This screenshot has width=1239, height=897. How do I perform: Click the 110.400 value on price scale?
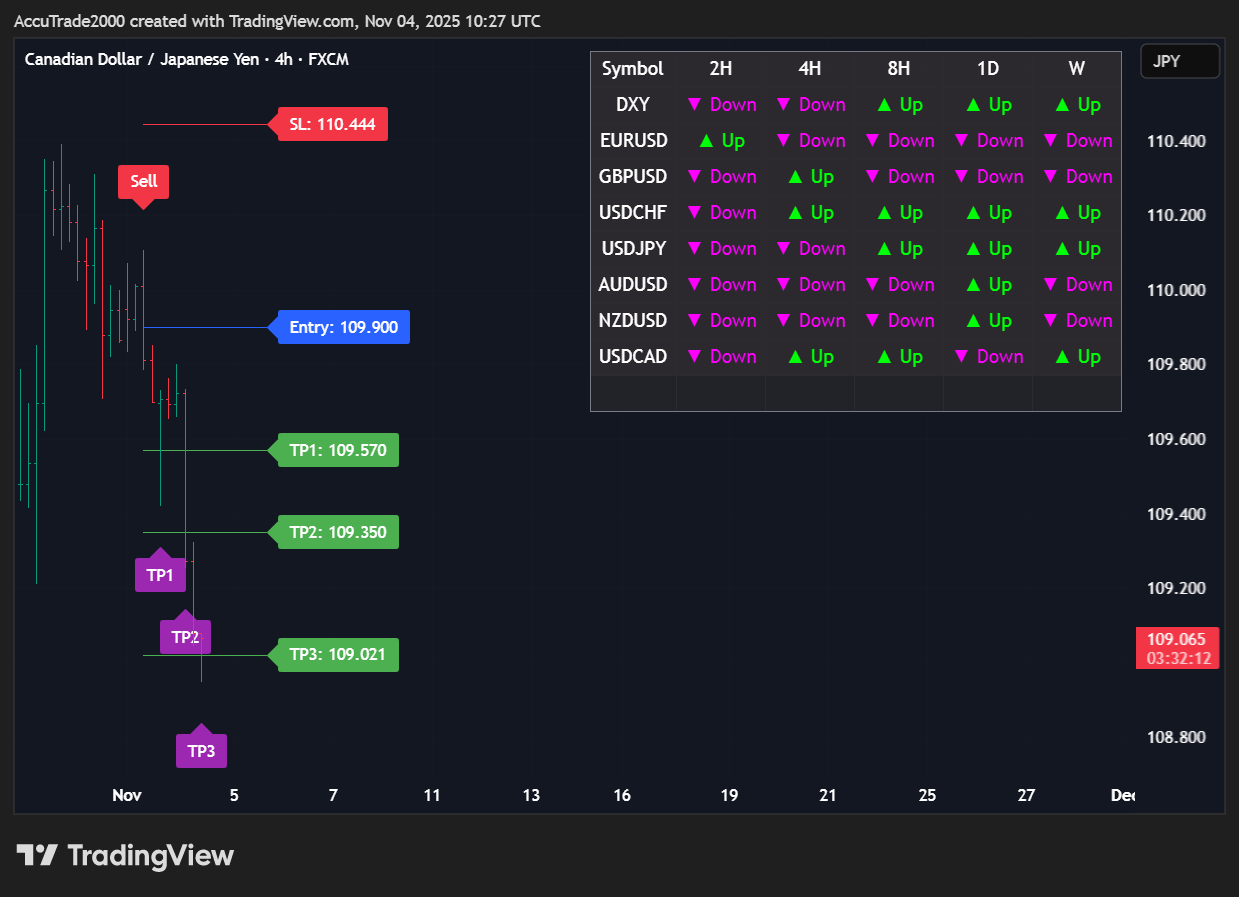[1176, 141]
